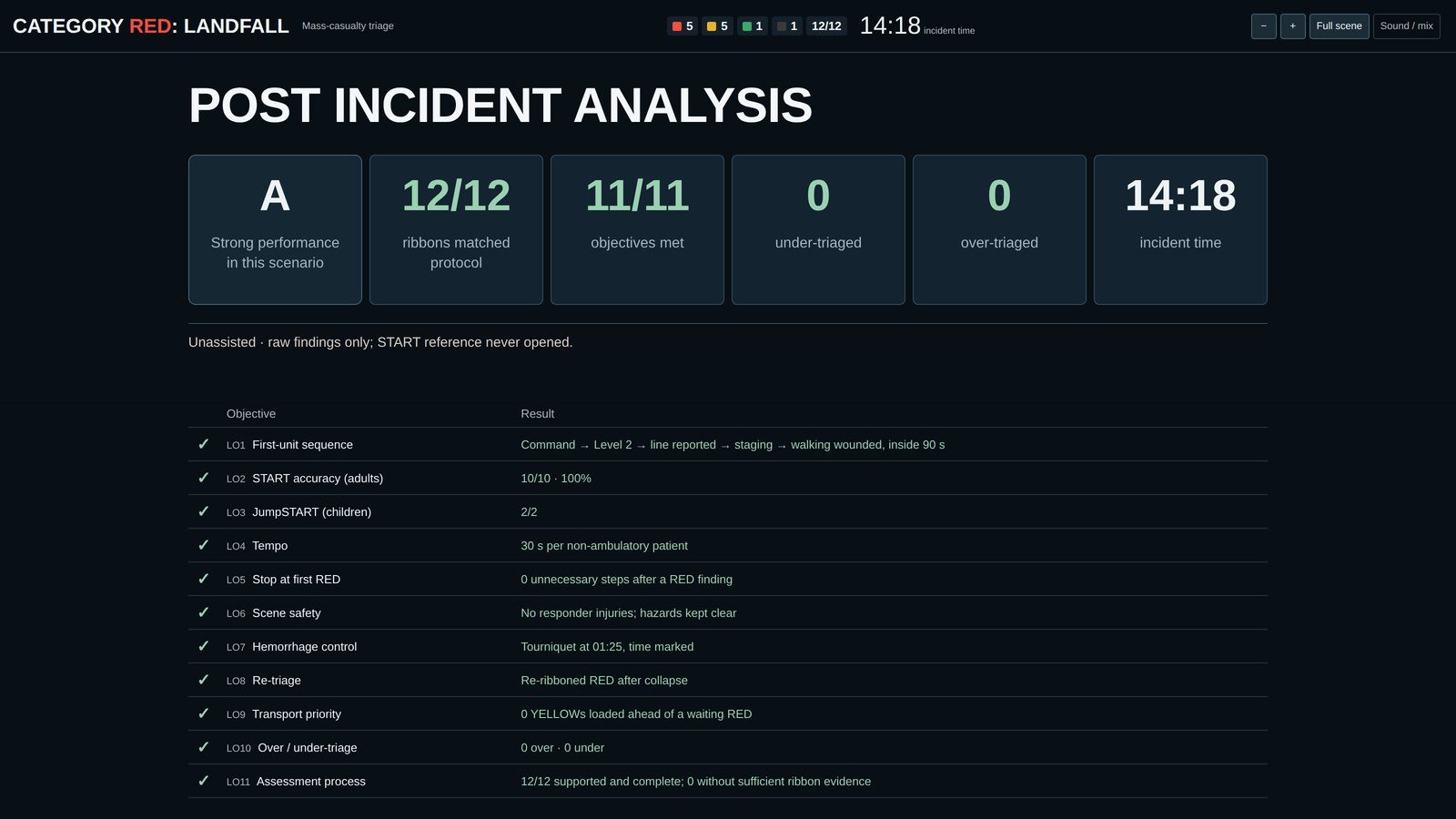Click the Assessment process objective label
The width and height of the screenshot is (1456, 819).
(x=311, y=782)
